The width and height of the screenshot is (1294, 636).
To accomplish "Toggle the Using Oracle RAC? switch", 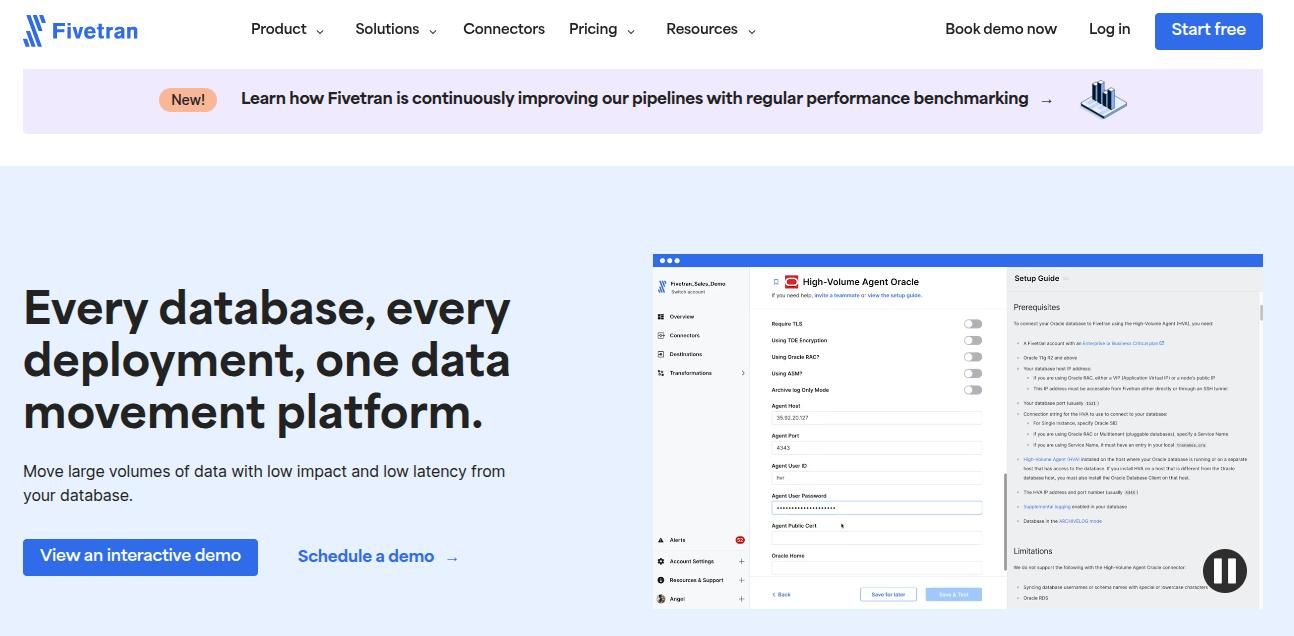I will coord(973,357).
